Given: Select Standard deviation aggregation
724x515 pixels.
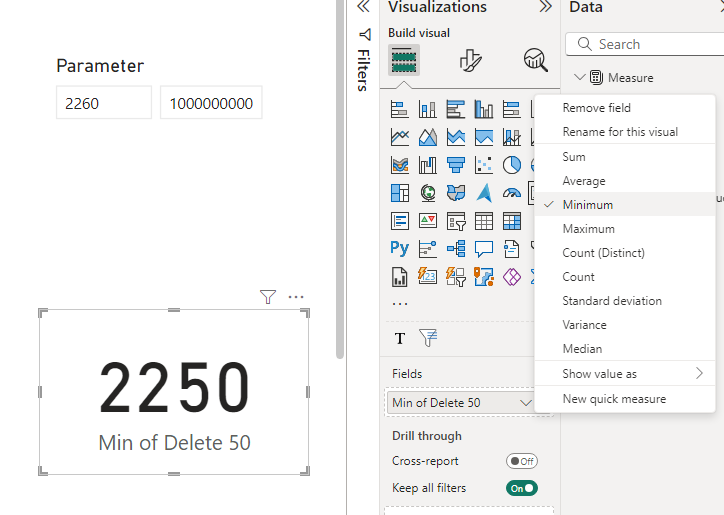Looking at the screenshot, I should [625, 301].
